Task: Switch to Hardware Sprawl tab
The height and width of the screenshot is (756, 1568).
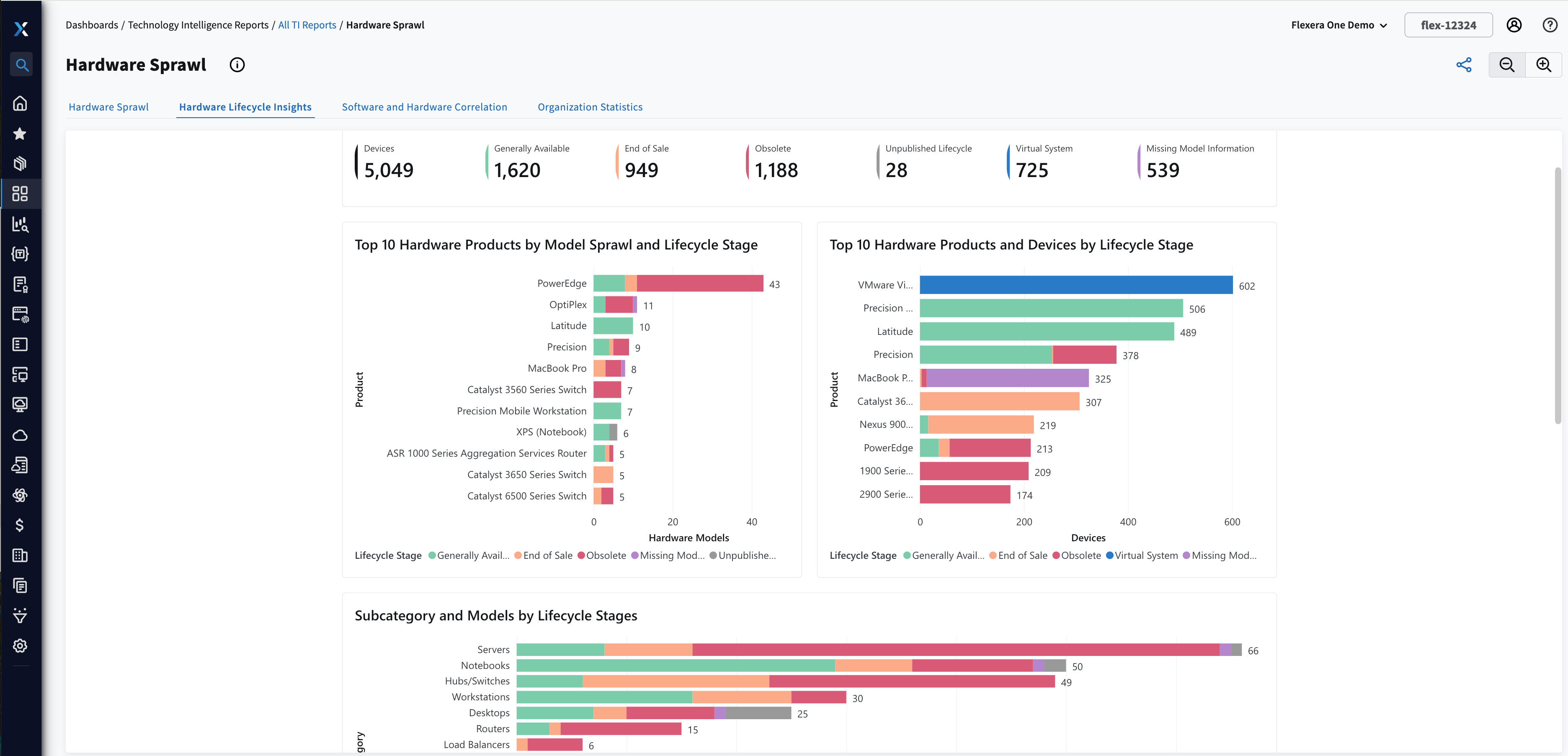Action: pos(108,107)
